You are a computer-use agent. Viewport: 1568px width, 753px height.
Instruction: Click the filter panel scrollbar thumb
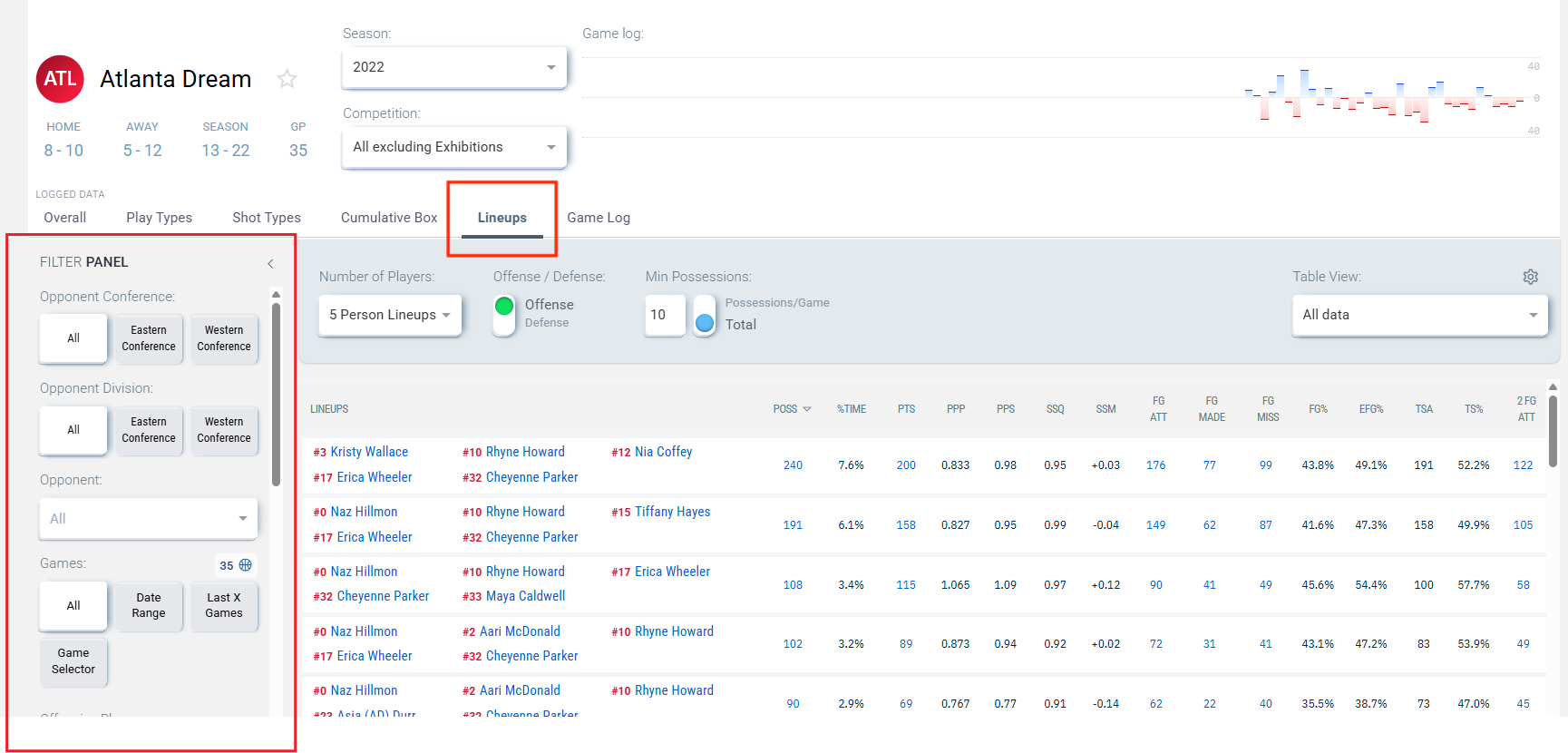(x=276, y=394)
